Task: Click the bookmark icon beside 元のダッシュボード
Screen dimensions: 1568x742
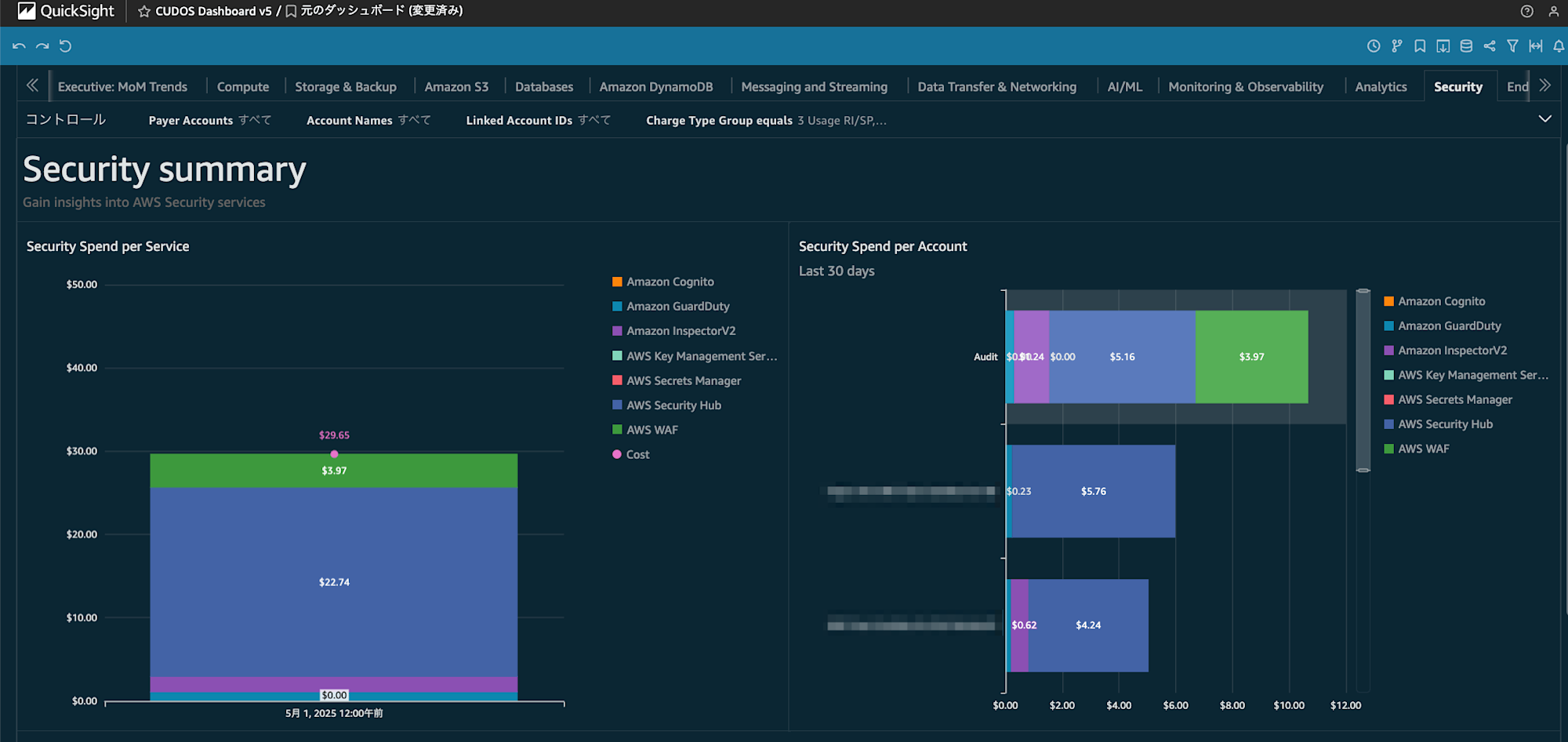Action: click(x=291, y=11)
